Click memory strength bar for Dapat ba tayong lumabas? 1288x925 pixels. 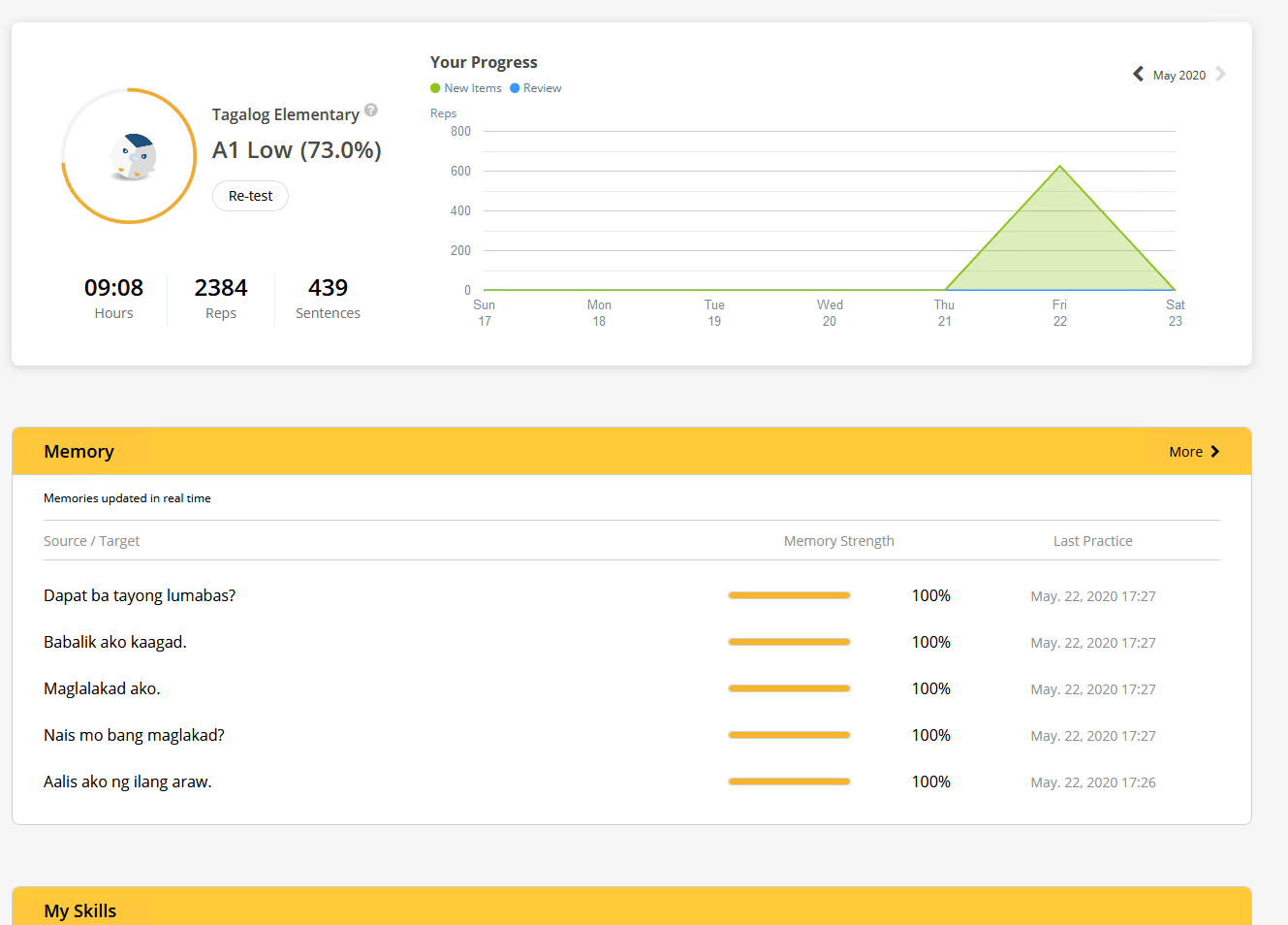[x=789, y=595]
